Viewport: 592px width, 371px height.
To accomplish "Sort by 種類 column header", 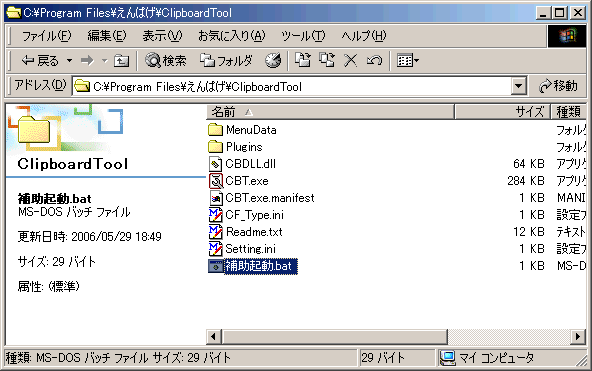I will point(569,112).
